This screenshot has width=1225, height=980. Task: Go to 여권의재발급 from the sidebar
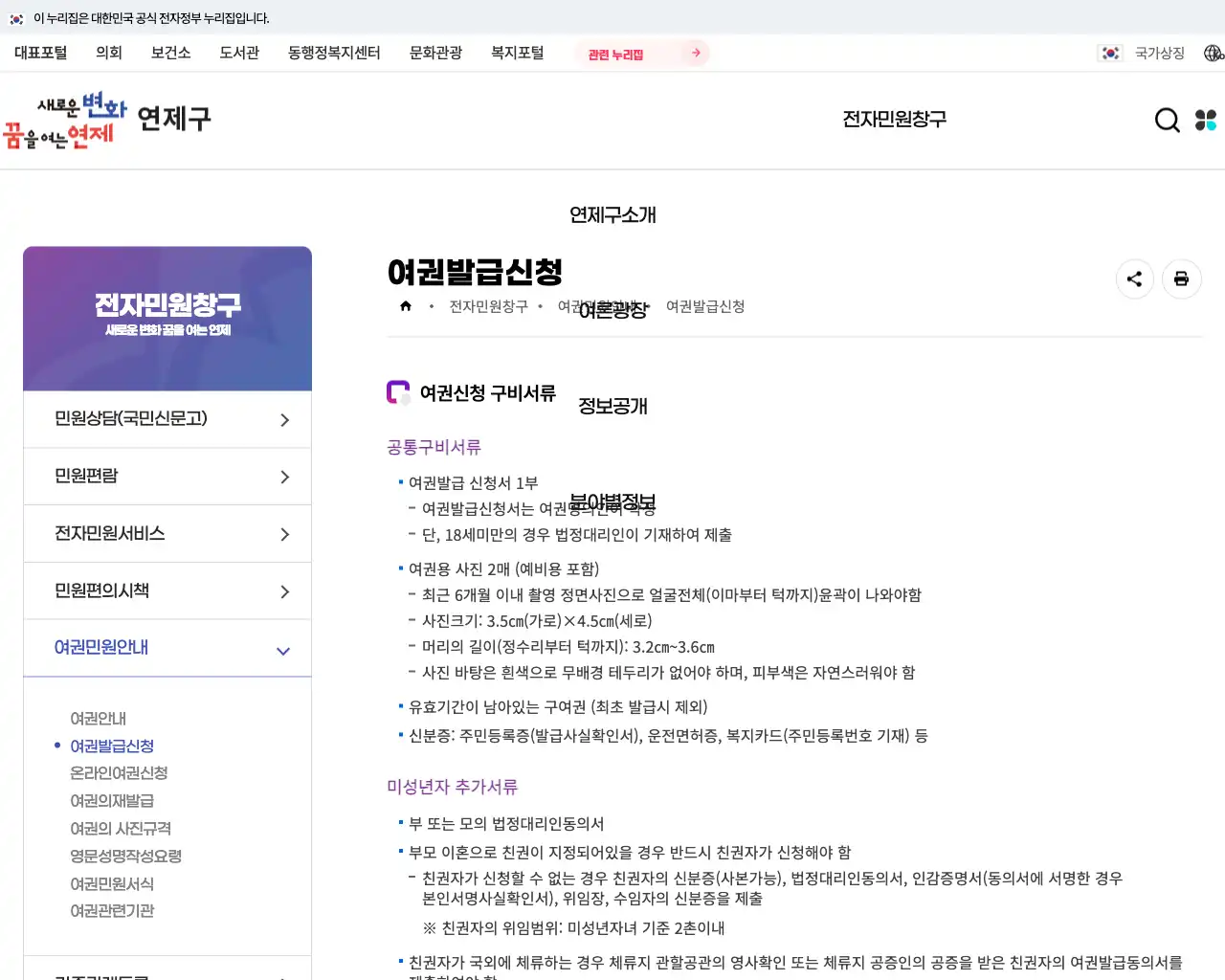pos(110,801)
